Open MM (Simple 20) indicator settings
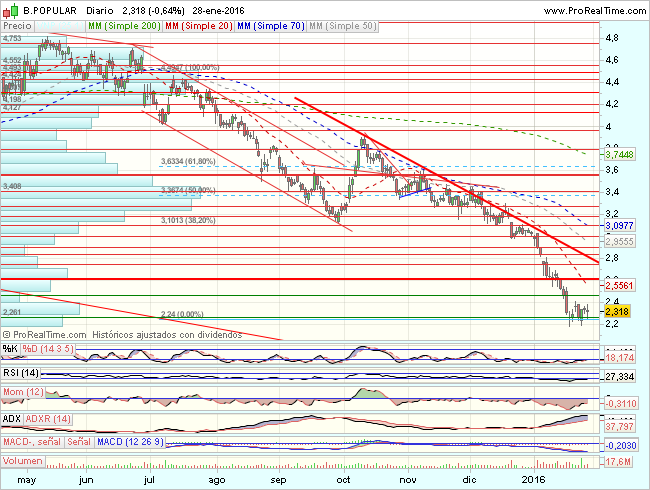This screenshot has width=650, height=490. [x=199, y=26]
